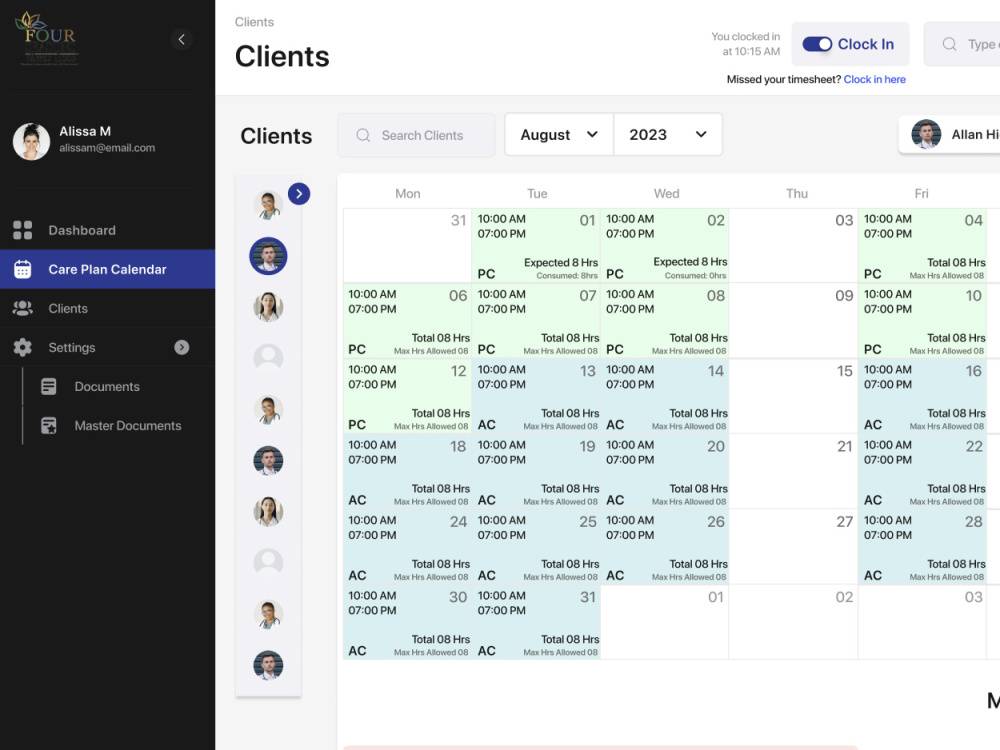Screen dimensions: 1000x750
Task: Click the Clock In label
Action: 865,44
